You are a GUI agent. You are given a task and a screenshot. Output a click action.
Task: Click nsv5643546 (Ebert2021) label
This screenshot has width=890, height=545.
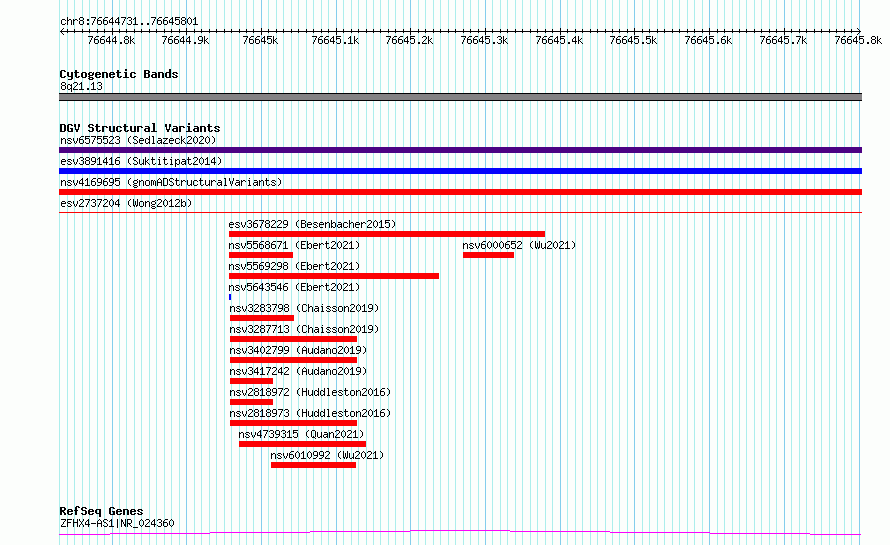point(294,287)
